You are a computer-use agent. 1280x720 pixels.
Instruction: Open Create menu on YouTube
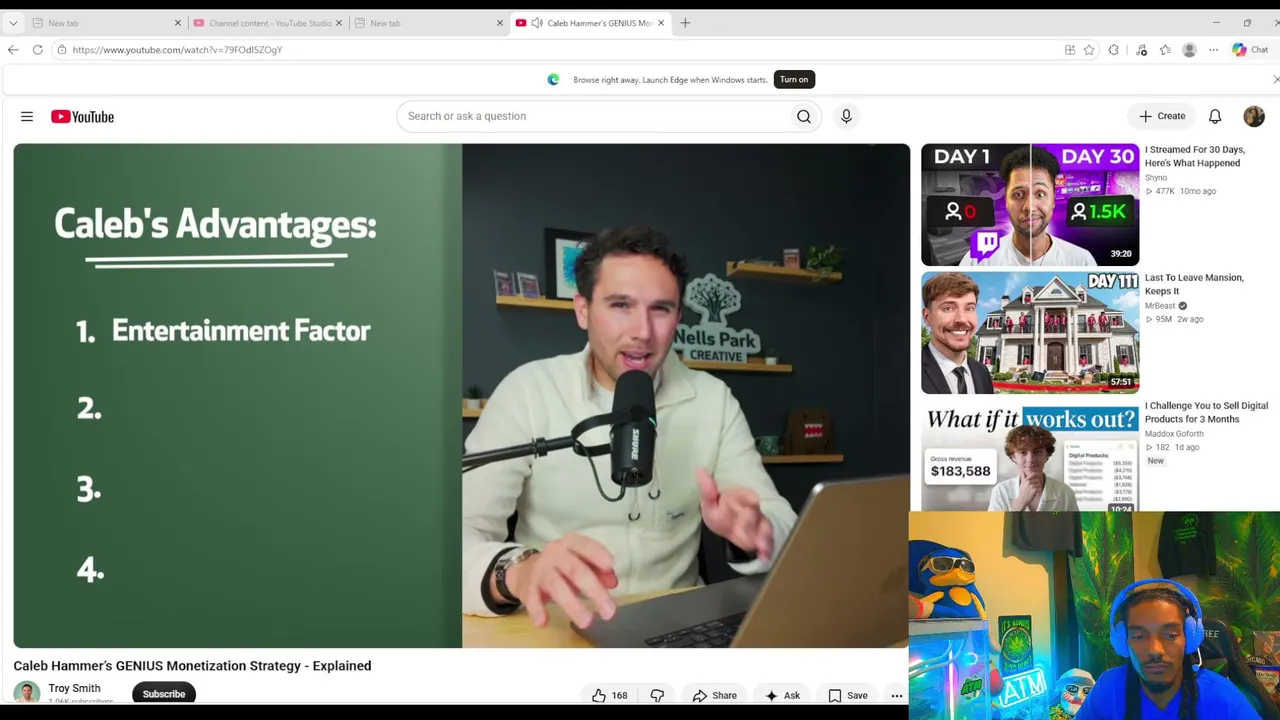click(1162, 116)
